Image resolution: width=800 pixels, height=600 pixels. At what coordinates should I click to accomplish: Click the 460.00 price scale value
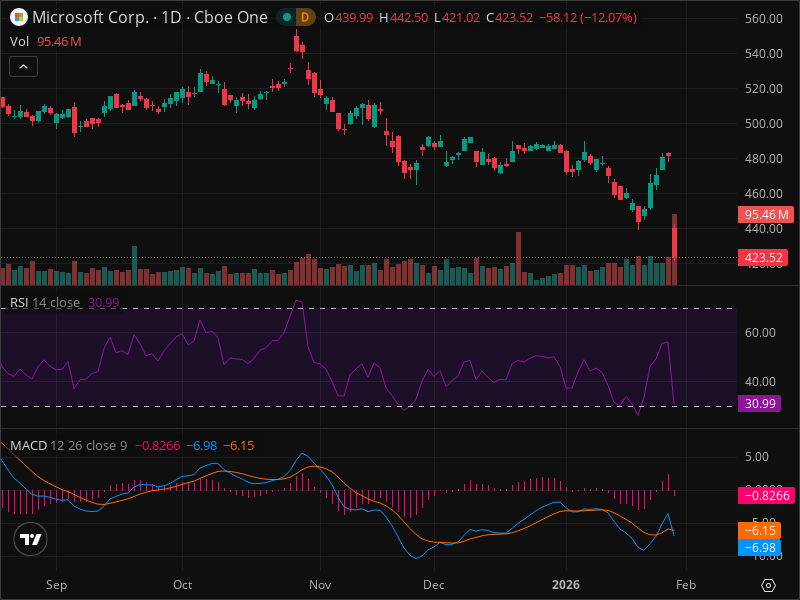tap(764, 193)
